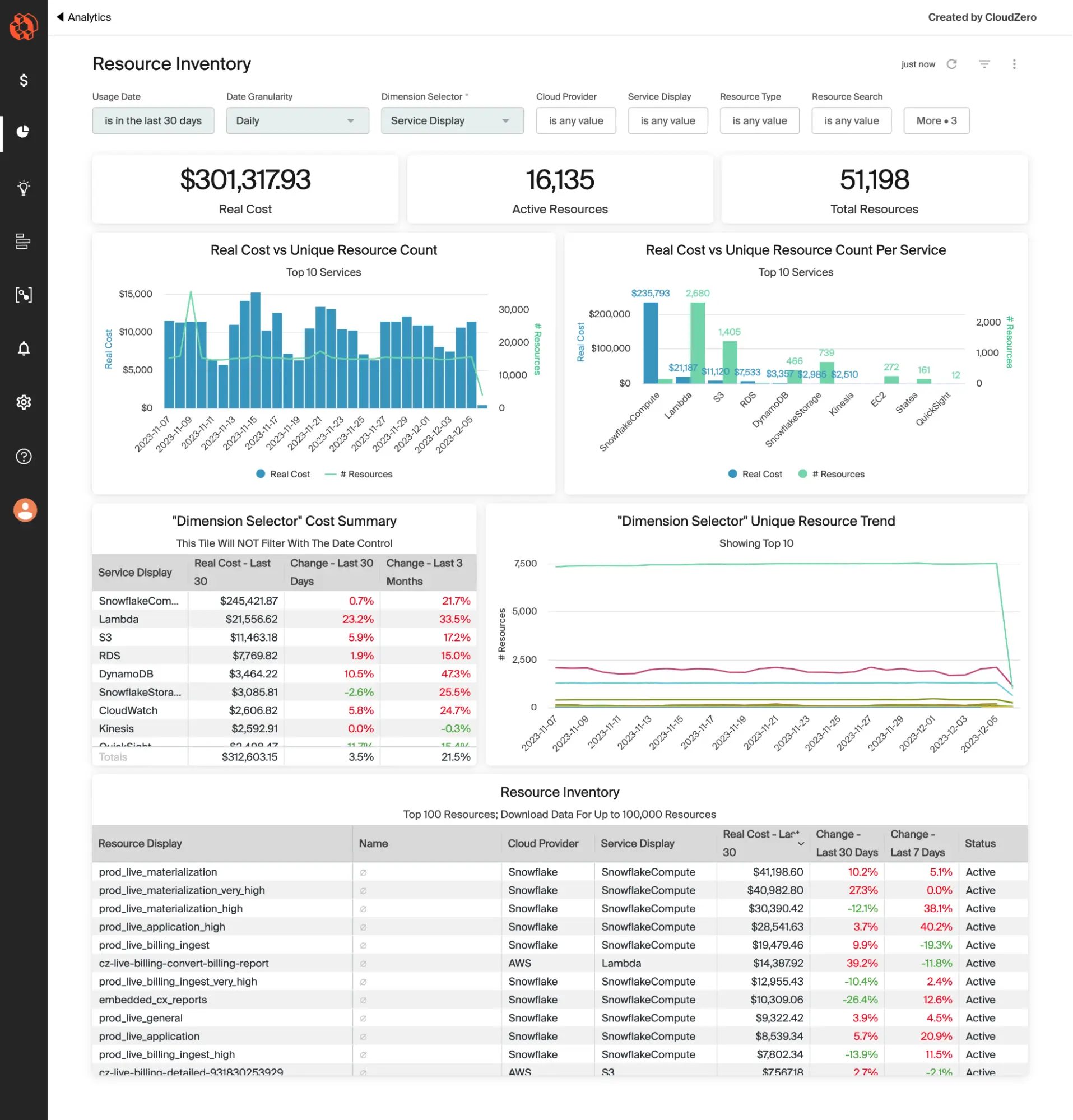Open the bracketed nodes dimensions icon
The width and height of the screenshot is (1073, 1120).
click(x=24, y=295)
